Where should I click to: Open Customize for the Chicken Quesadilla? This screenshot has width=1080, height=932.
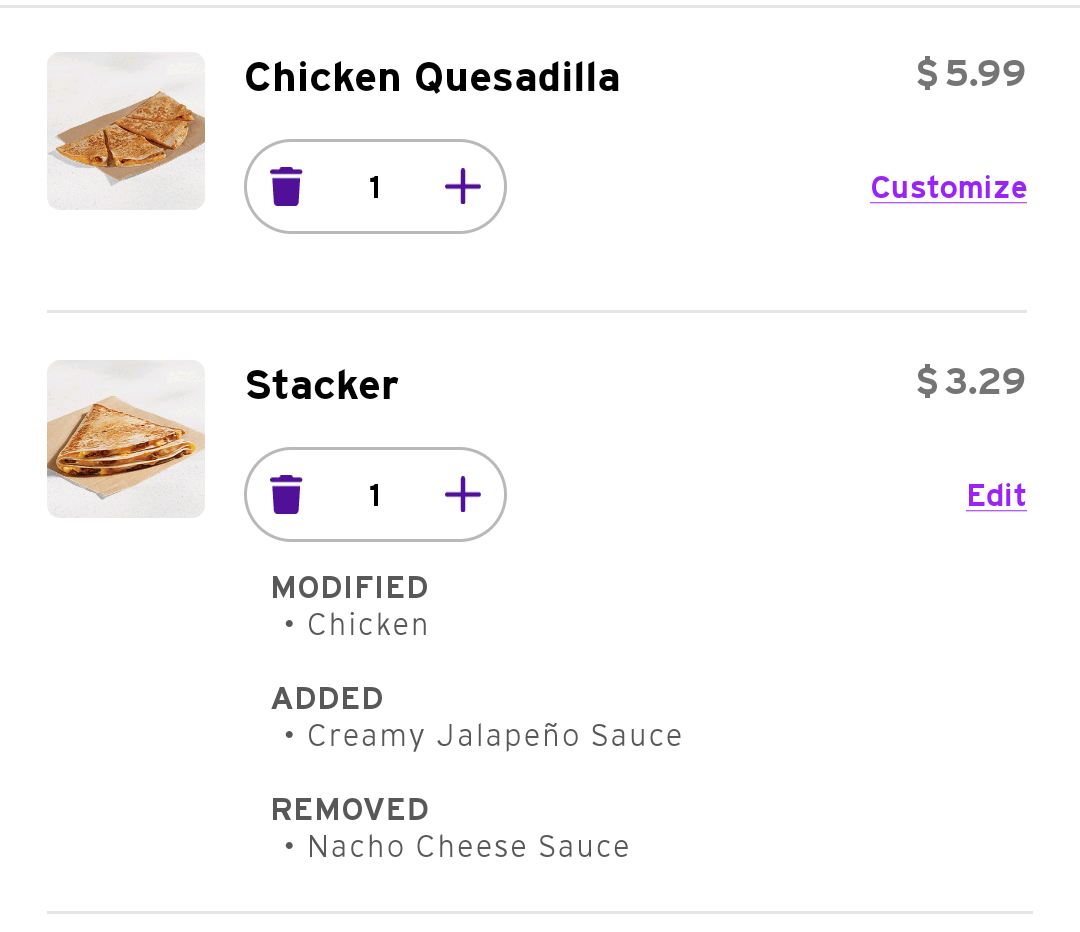point(948,188)
